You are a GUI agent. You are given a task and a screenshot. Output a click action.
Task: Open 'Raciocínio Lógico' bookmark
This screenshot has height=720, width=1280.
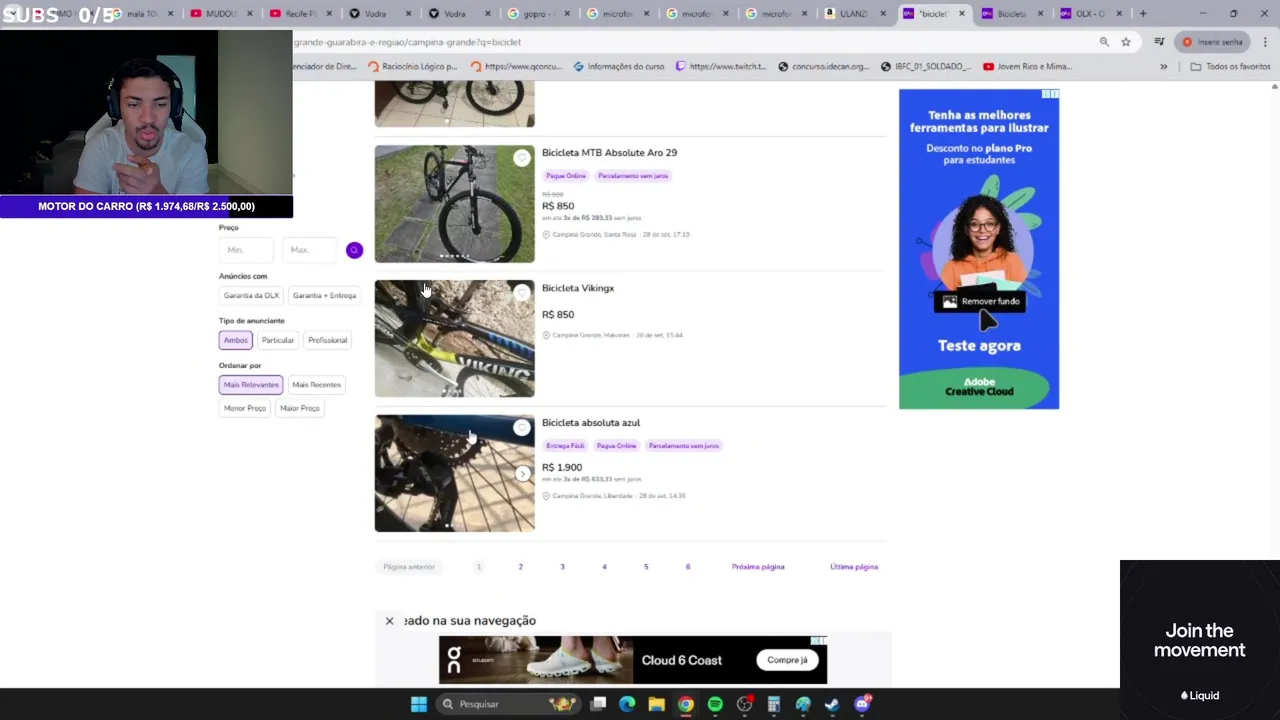tap(412, 67)
